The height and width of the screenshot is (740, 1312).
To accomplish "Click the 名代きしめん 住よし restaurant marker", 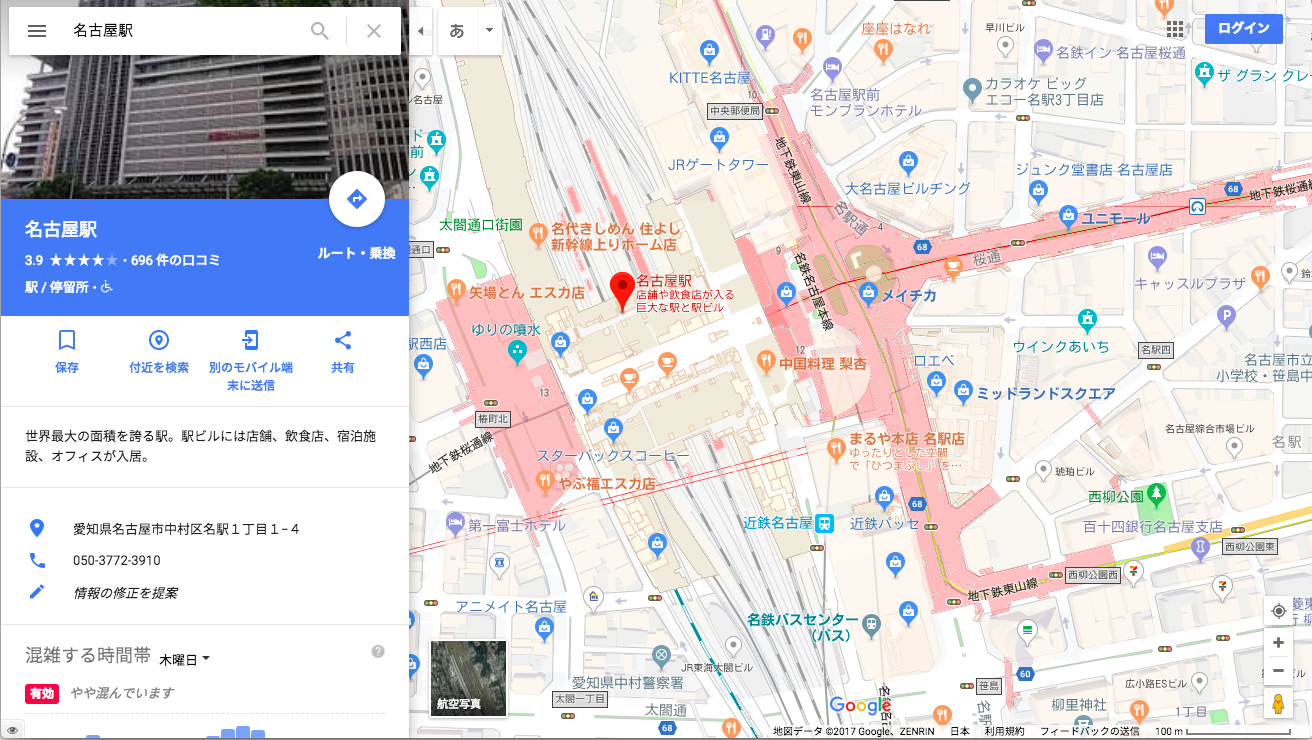I will click(538, 236).
